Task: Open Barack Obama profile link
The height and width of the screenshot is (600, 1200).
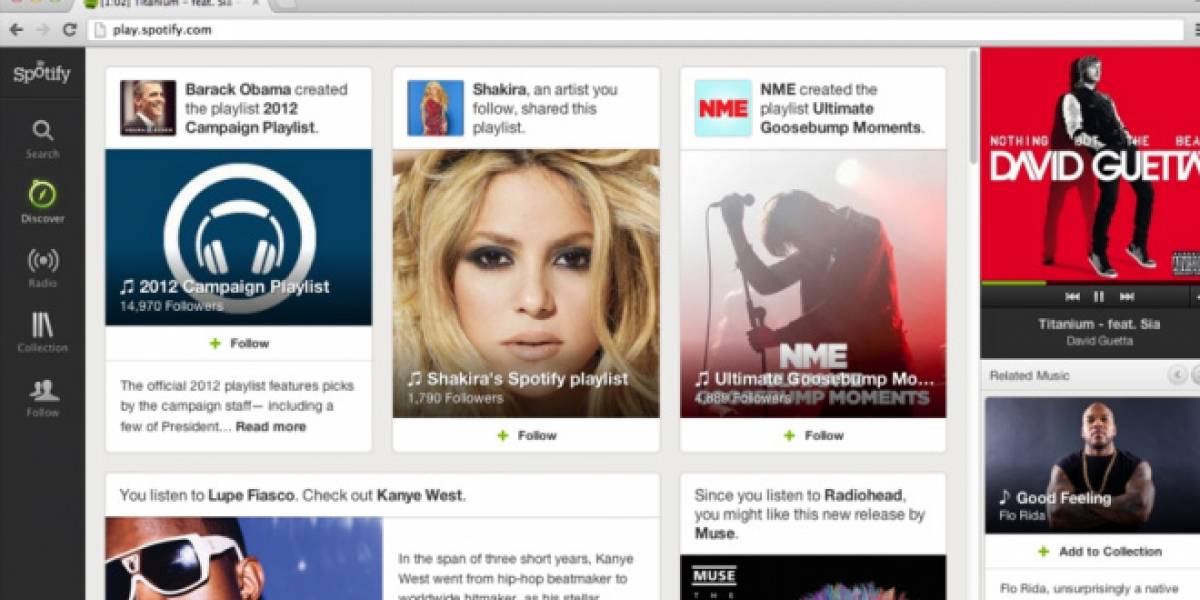Action: click(x=238, y=89)
